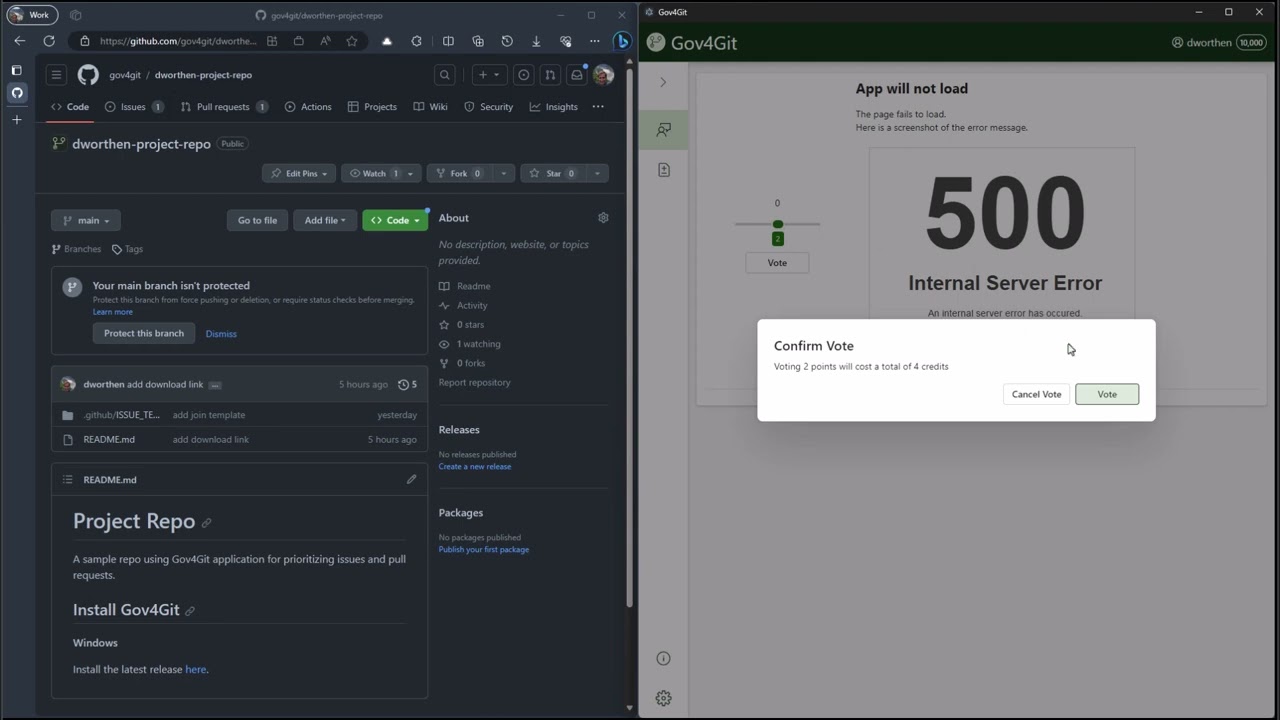This screenshot has width=1280, height=720.
Task: Click Report repository link
Action: point(474,382)
